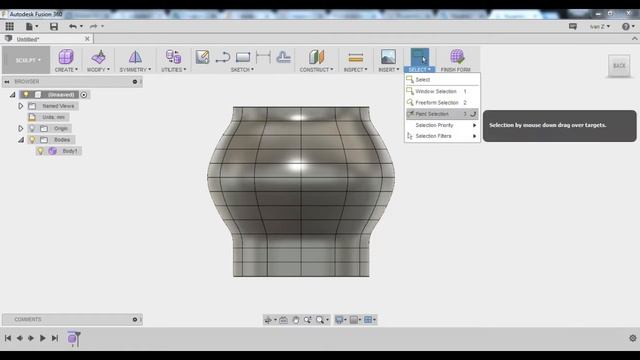Open Selection Priority submenu

coord(442,125)
